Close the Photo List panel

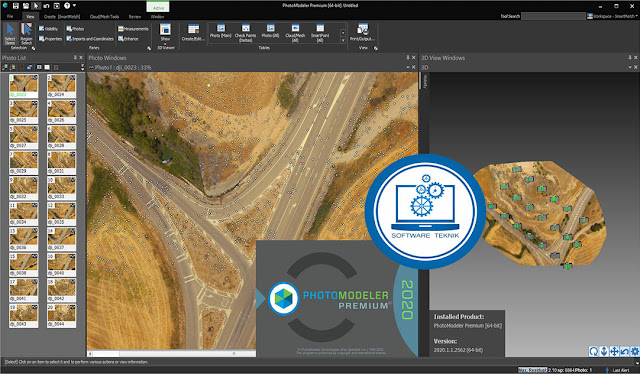point(81,58)
